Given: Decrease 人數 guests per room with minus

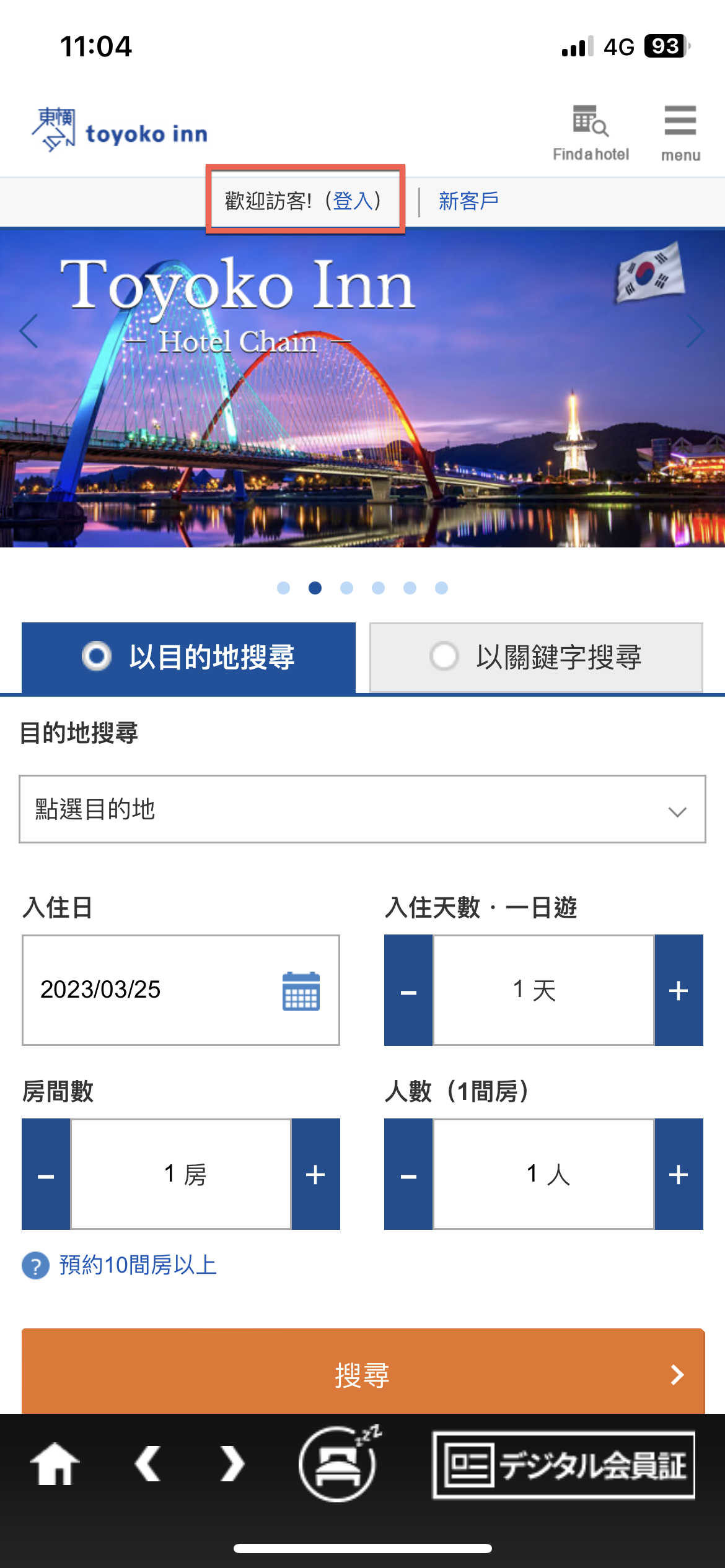Looking at the screenshot, I should point(408,1174).
